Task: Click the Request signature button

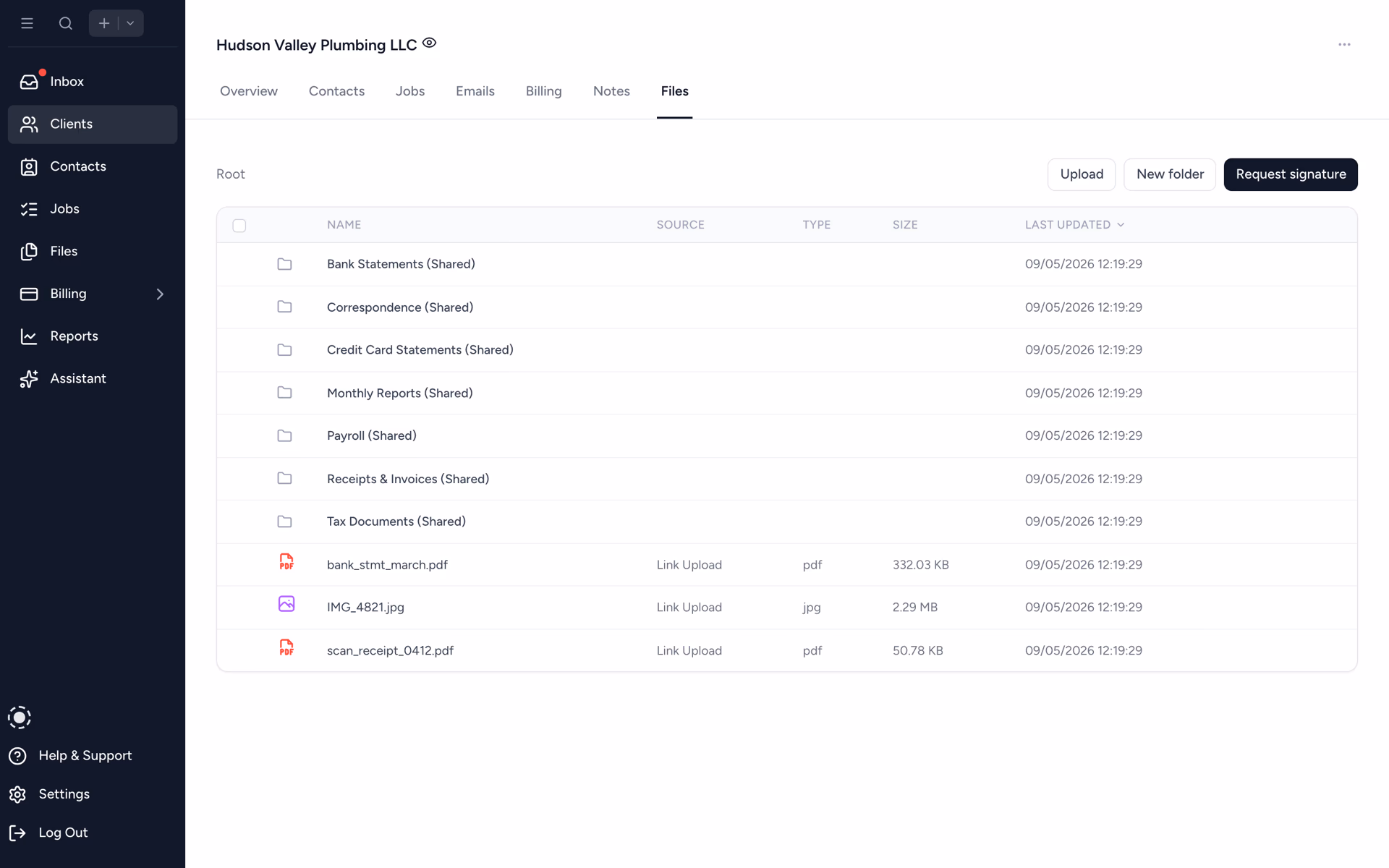Action: point(1291,174)
